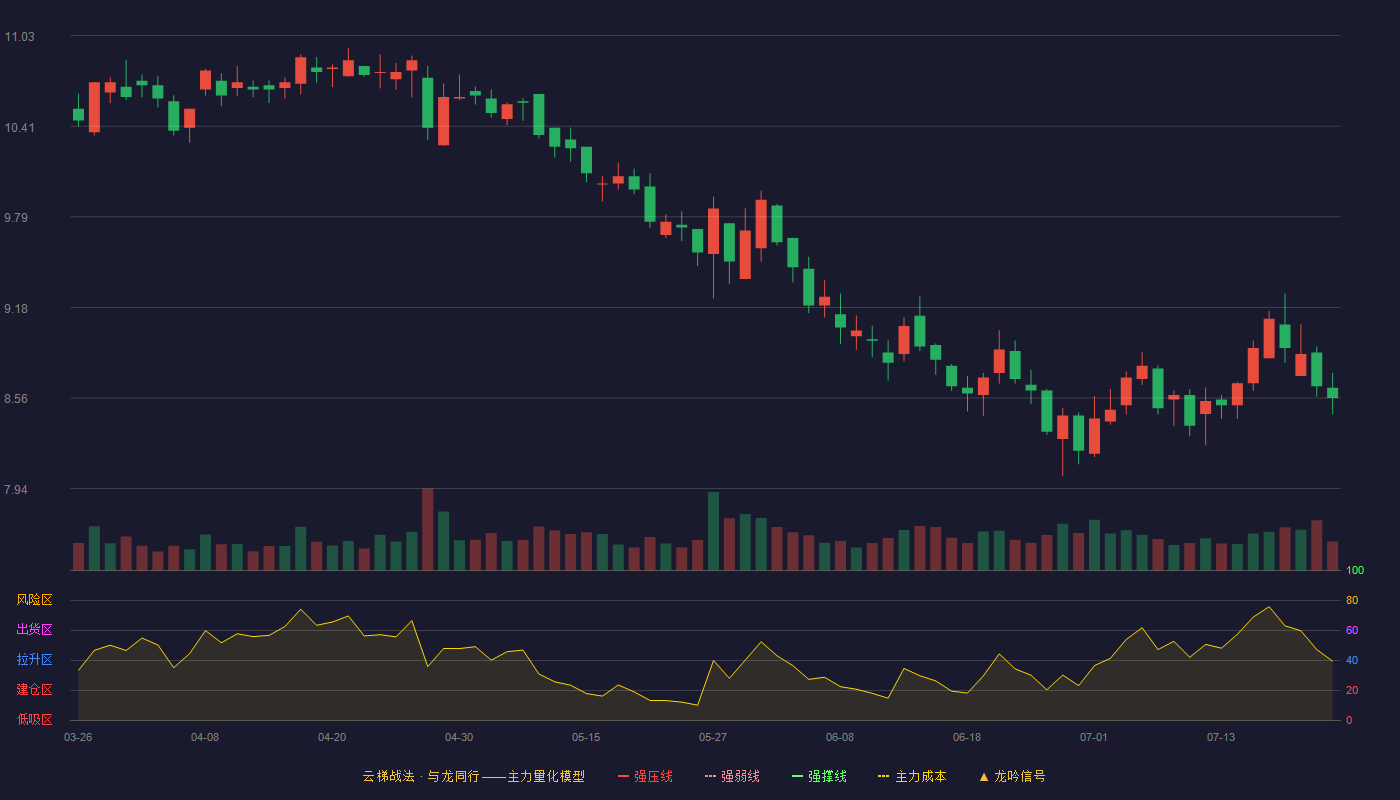This screenshot has width=1400, height=800.
Task: Select the 建仓区 zone label
Action: point(34,690)
